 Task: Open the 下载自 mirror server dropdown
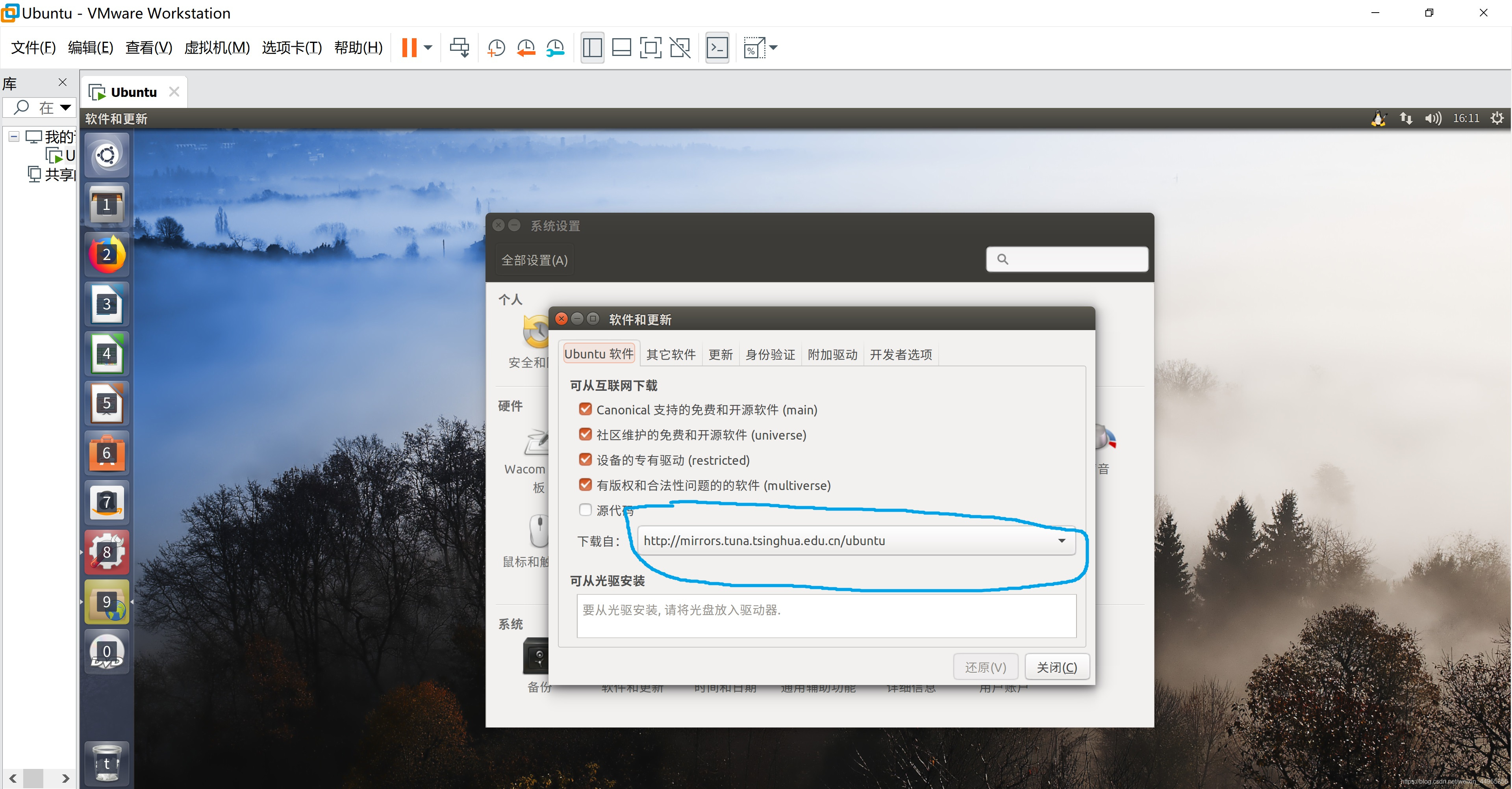(x=856, y=541)
